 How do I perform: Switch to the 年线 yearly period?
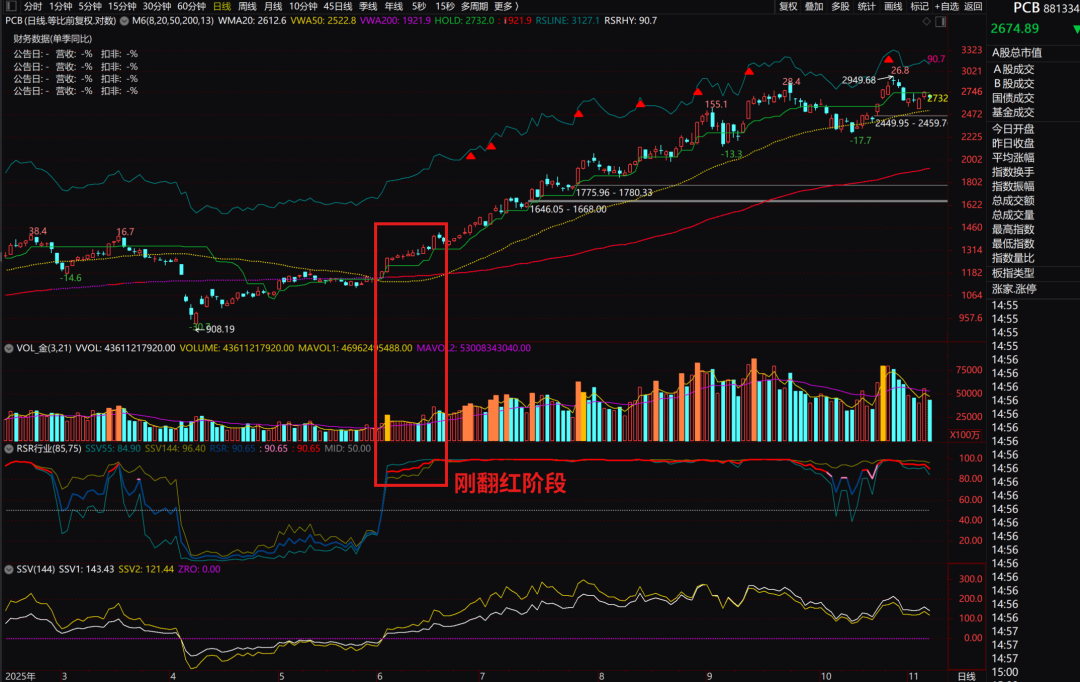pos(394,6)
